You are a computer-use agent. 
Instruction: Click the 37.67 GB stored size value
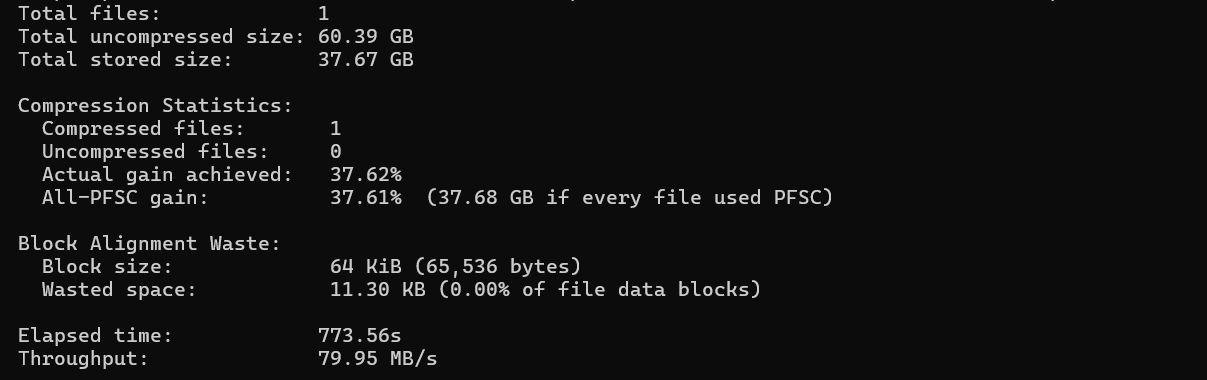point(366,60)
